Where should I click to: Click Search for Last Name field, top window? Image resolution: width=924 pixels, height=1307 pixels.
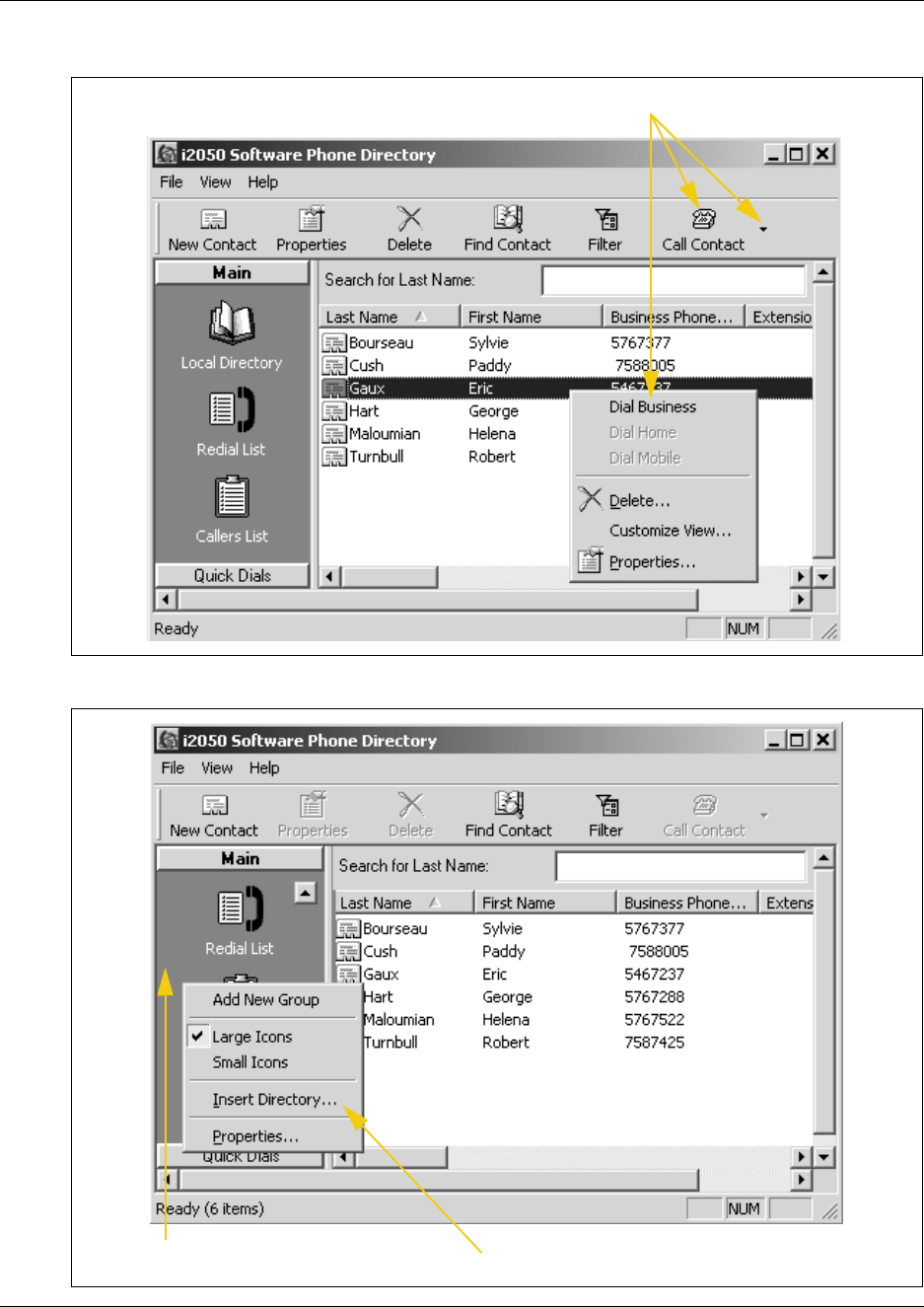pos(674,280)
